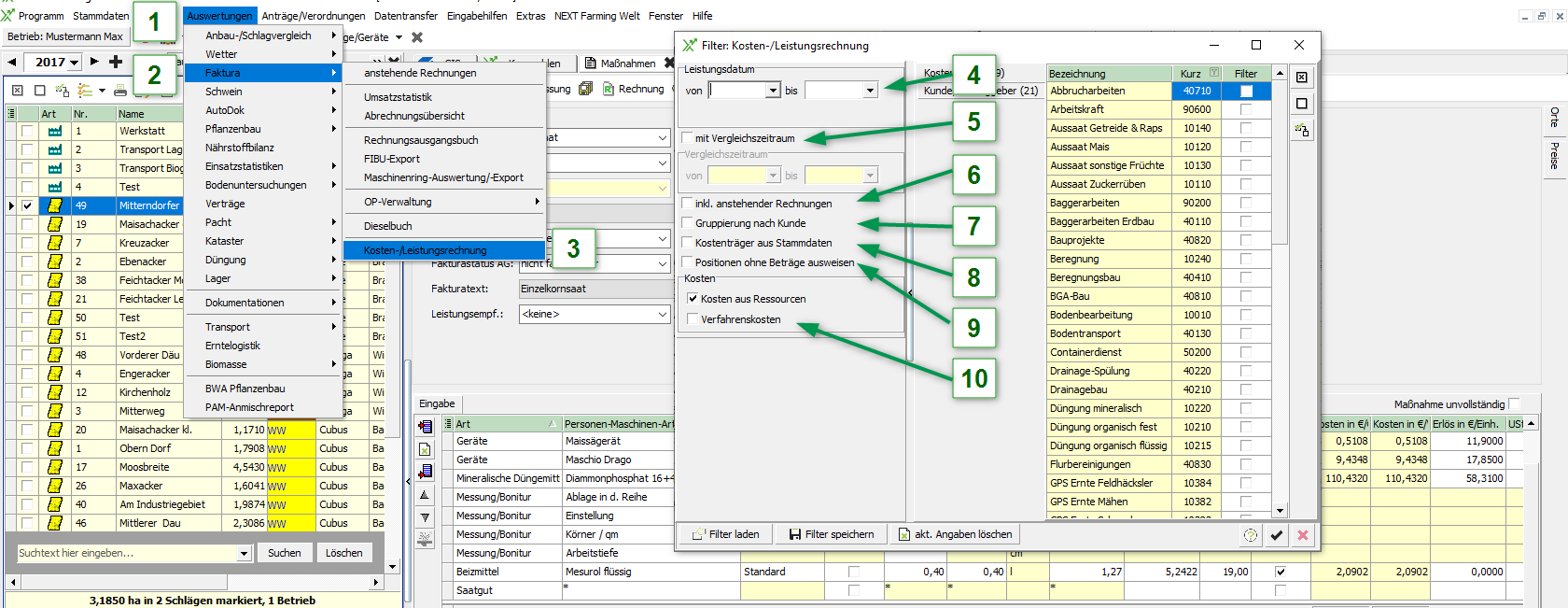
Task: Open 'Dieselbuch' from Faktura submenu
Action: (x=388, y=226)
